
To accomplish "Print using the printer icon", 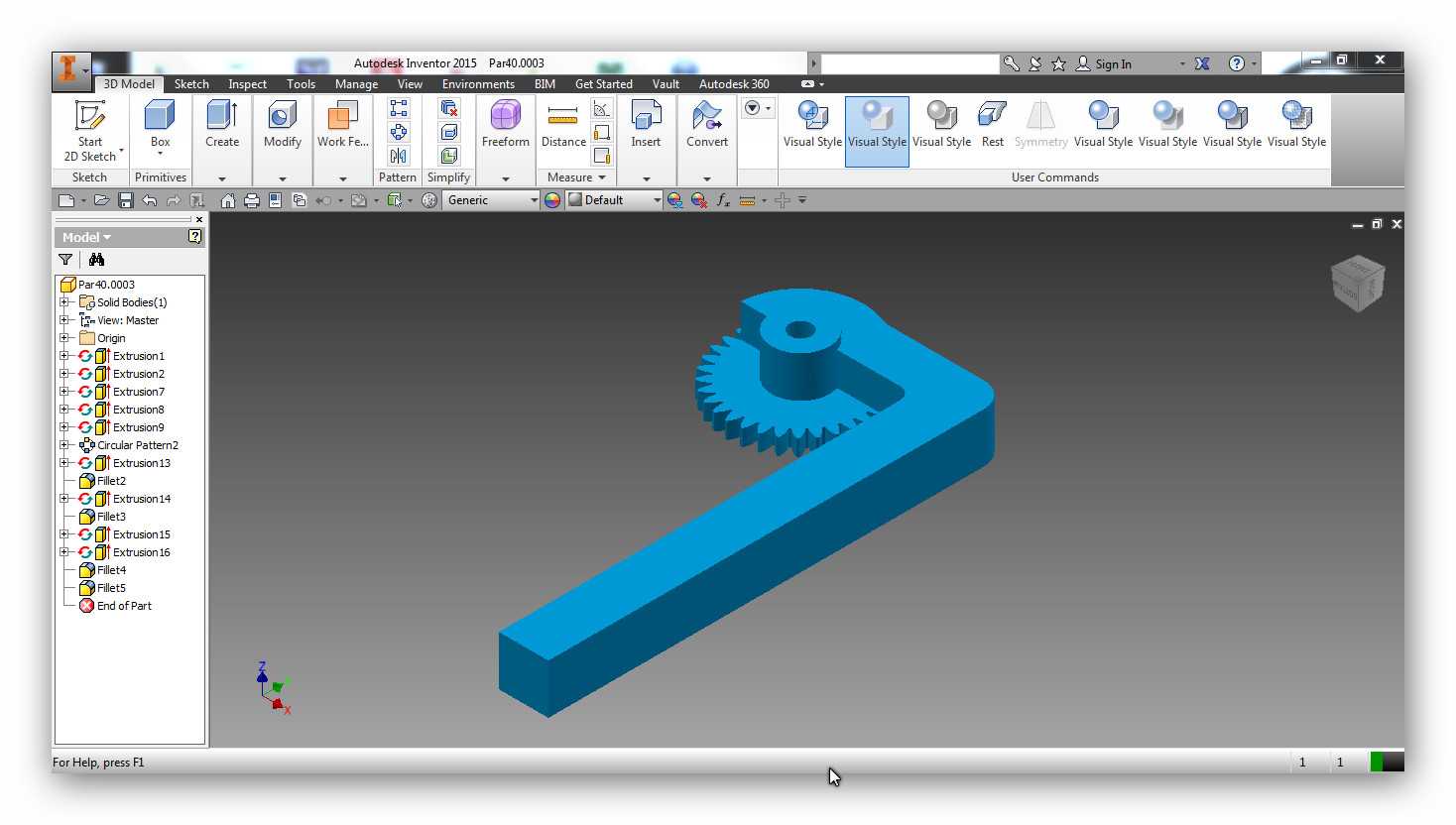I will 252,200.
